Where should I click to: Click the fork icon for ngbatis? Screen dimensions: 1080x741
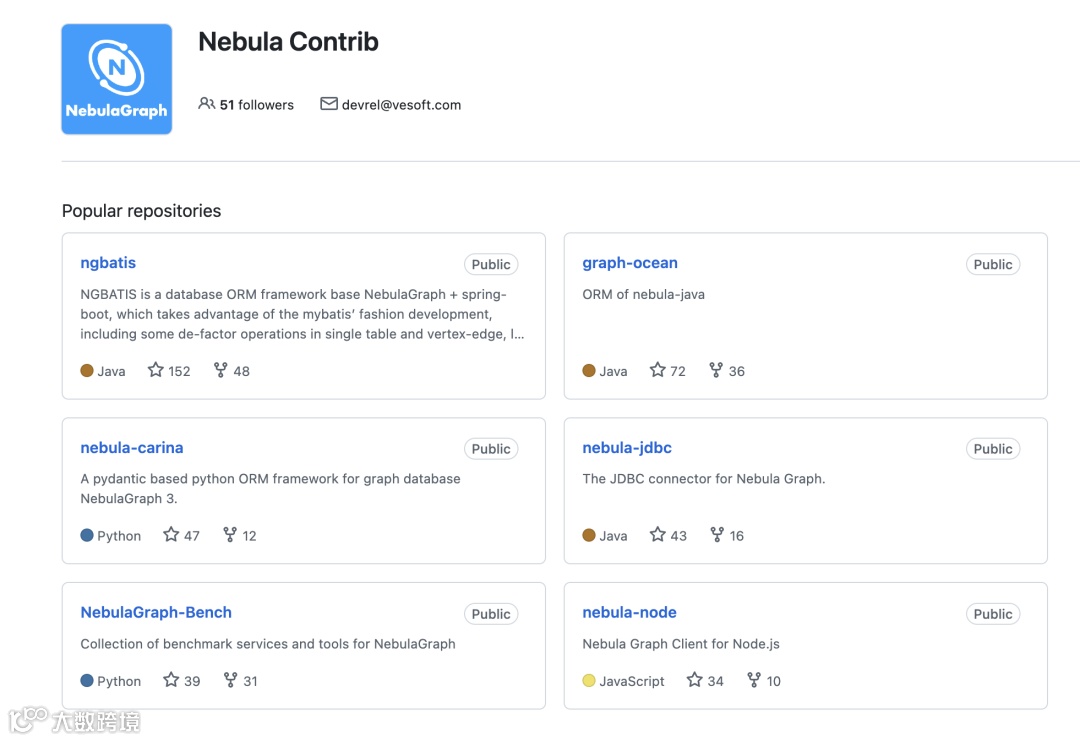click(x=221, y=370)
